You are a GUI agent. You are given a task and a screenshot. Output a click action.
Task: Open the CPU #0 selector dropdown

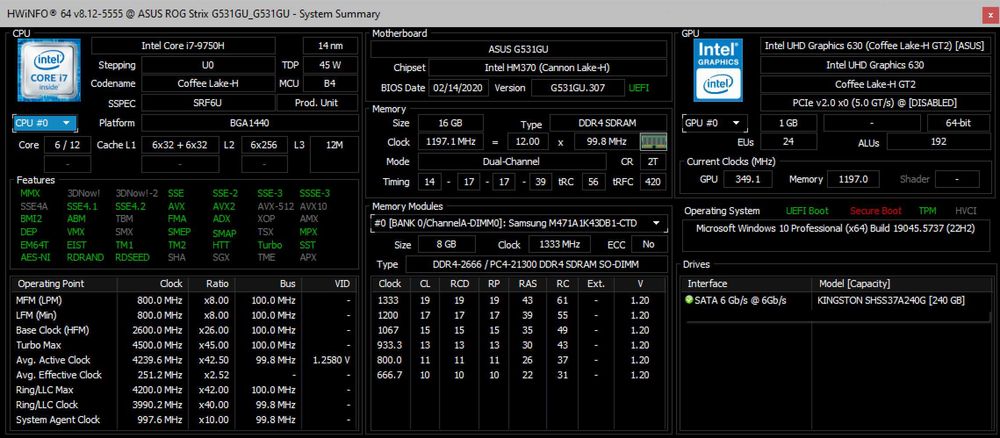point(45,123)
